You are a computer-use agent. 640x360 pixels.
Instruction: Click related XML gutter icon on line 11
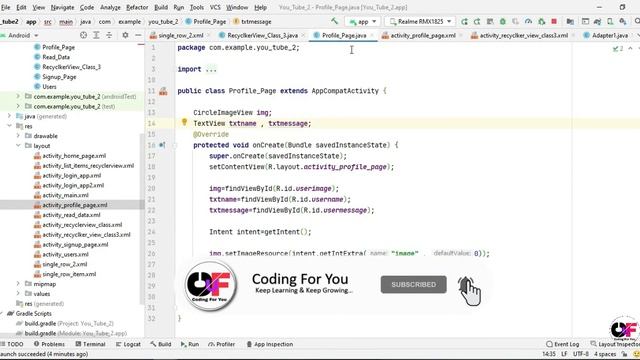163,91
